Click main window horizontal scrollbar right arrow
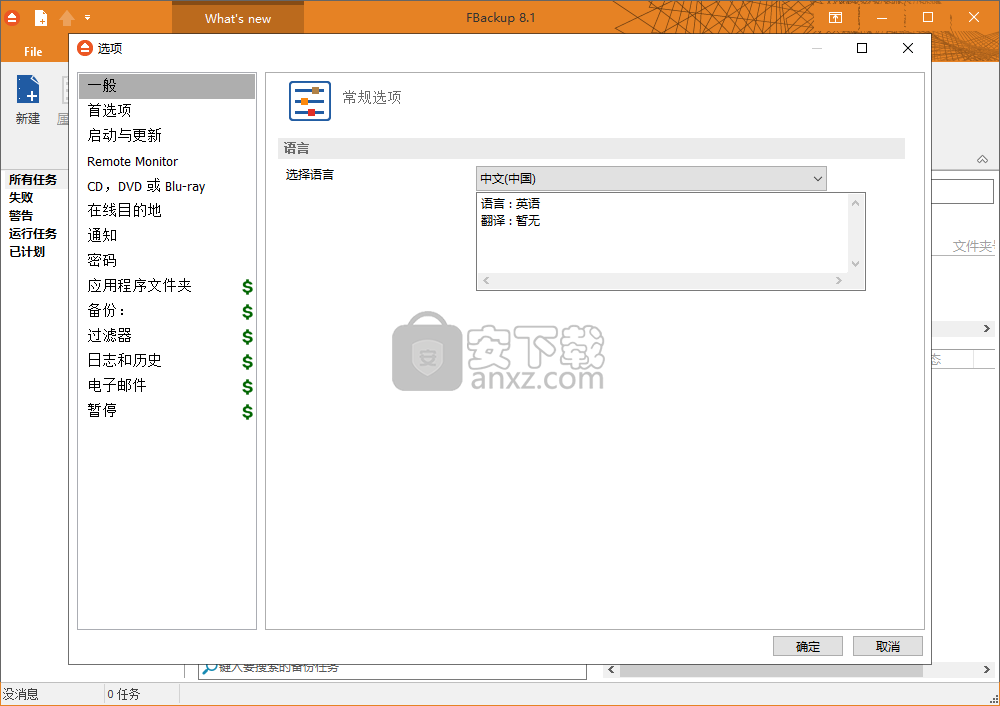This screenshot has width=1000, height=706. tap(986, 669)
